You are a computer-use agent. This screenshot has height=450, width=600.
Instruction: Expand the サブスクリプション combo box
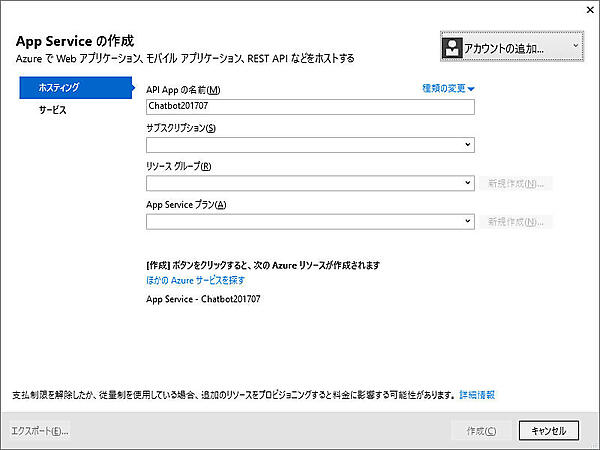tap(310, 145)
